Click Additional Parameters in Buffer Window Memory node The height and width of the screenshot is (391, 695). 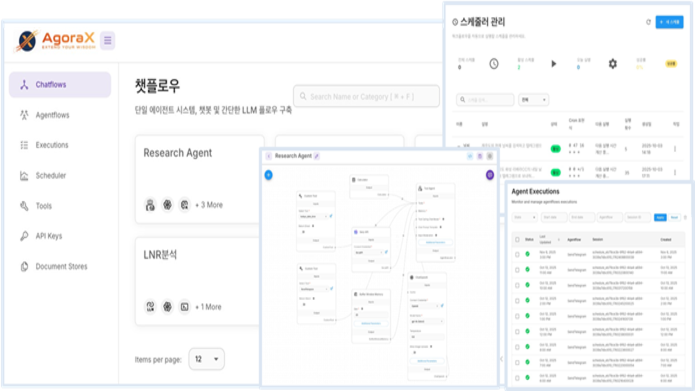371,324
